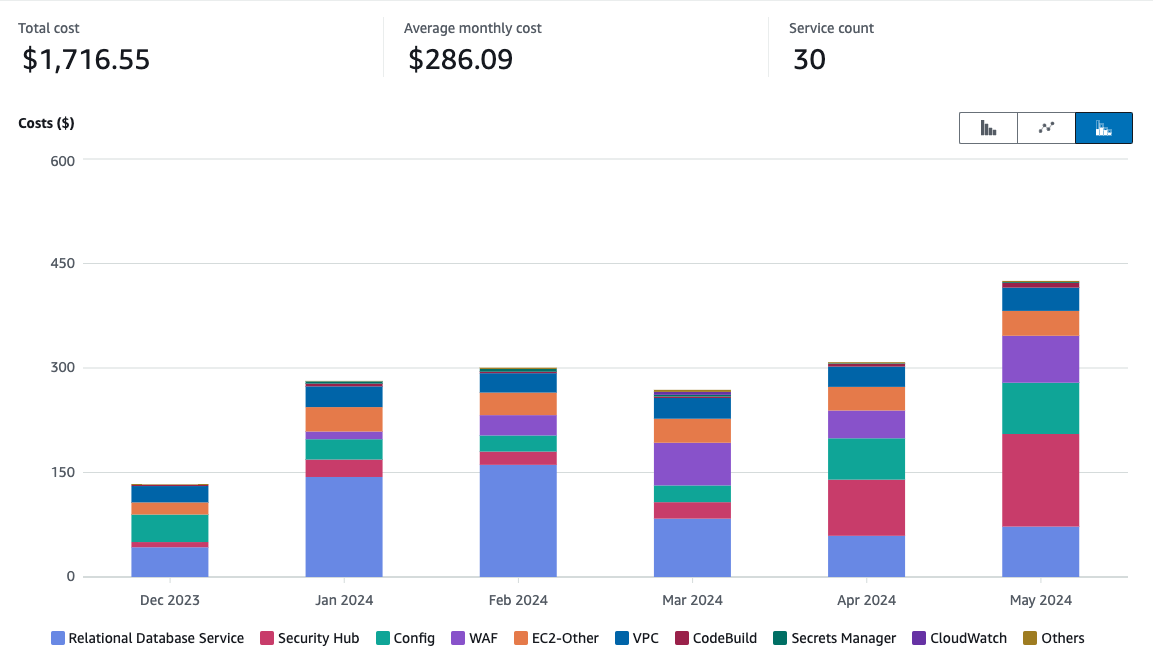The width and height of the screenshot is (1153, 669).
Task: Click the RDS segment of the Feb 2024 bar
Action: pos(518,520)
